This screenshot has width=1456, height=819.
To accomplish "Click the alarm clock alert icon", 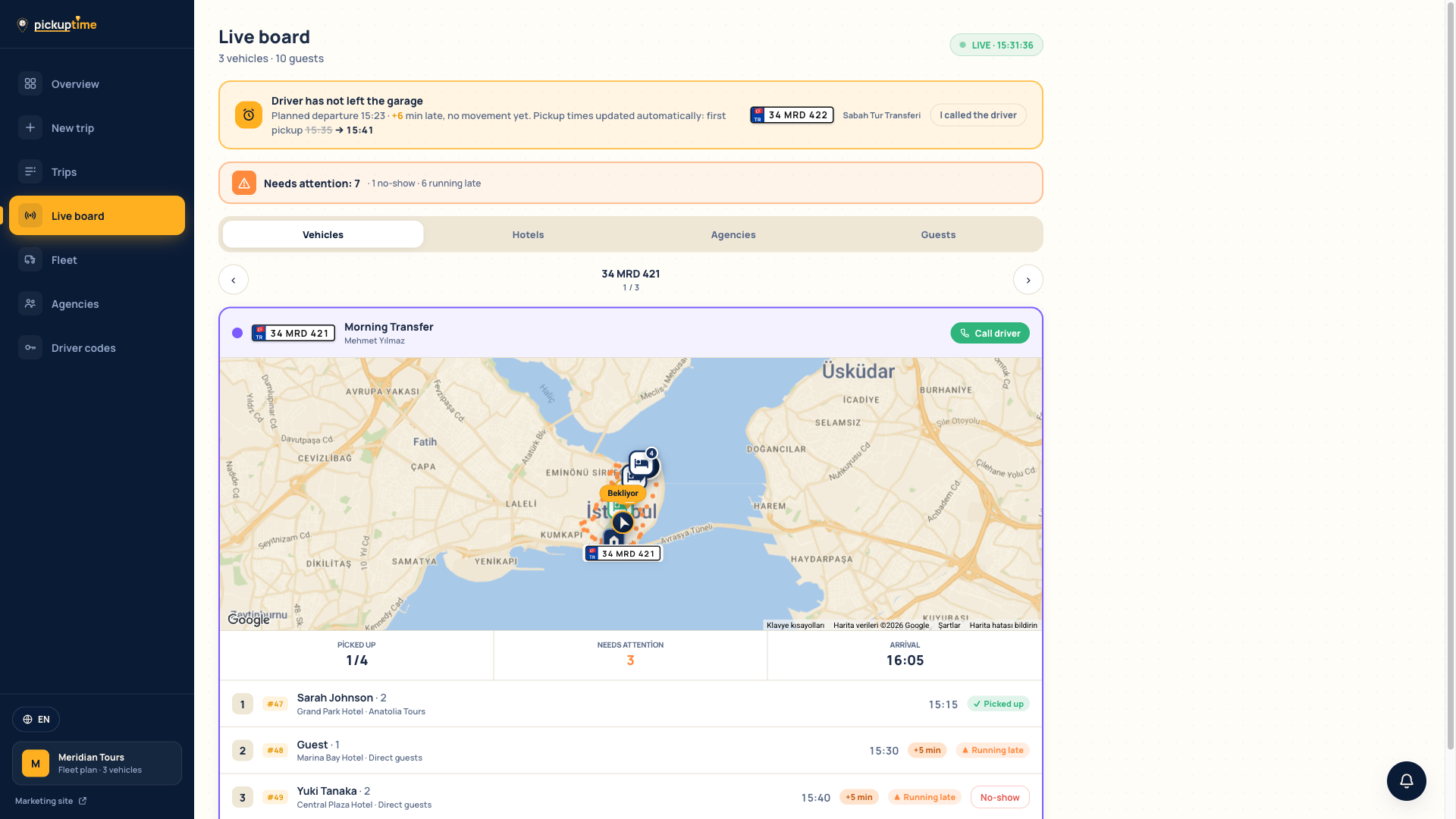I will click(249, 115).
